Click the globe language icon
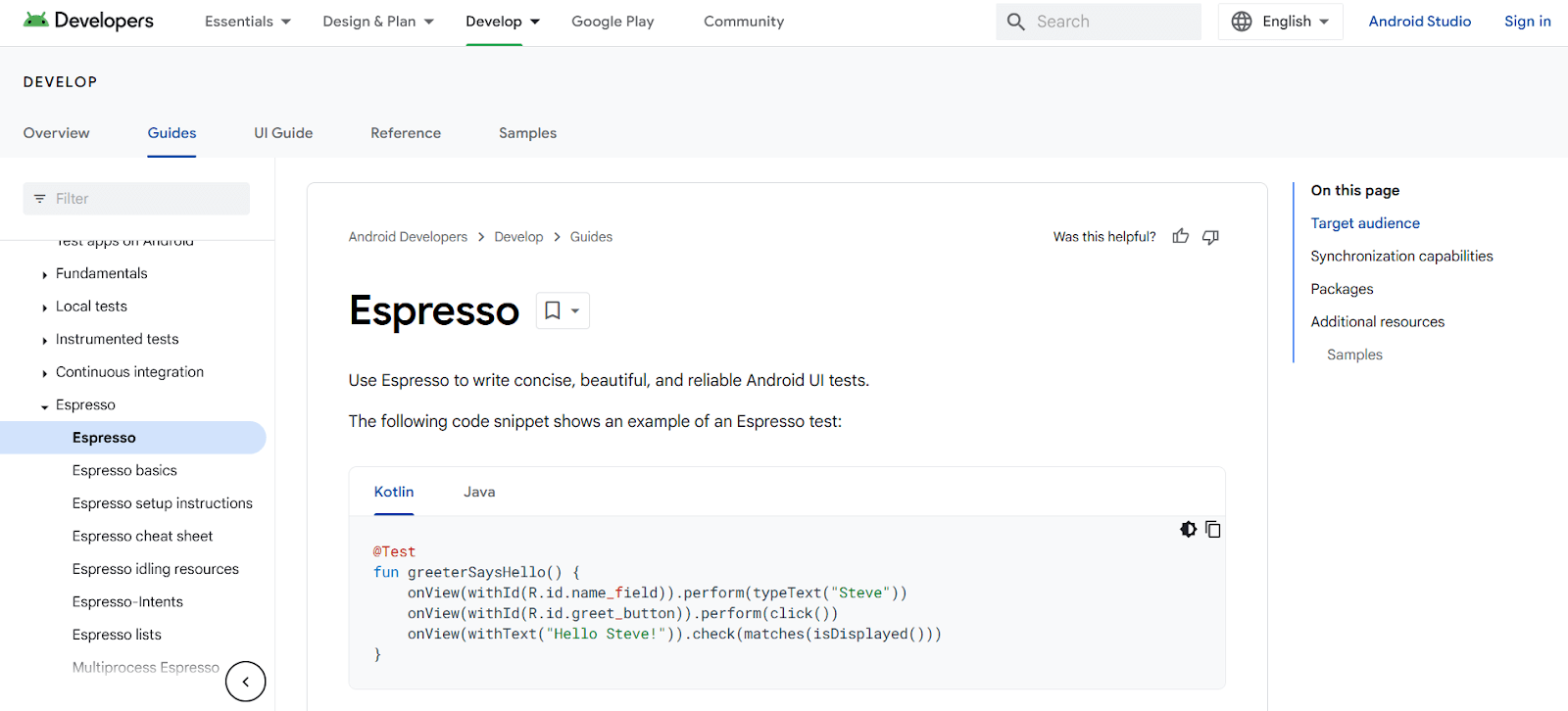Screen dimensions: 1568x711 pos(1242,22)
